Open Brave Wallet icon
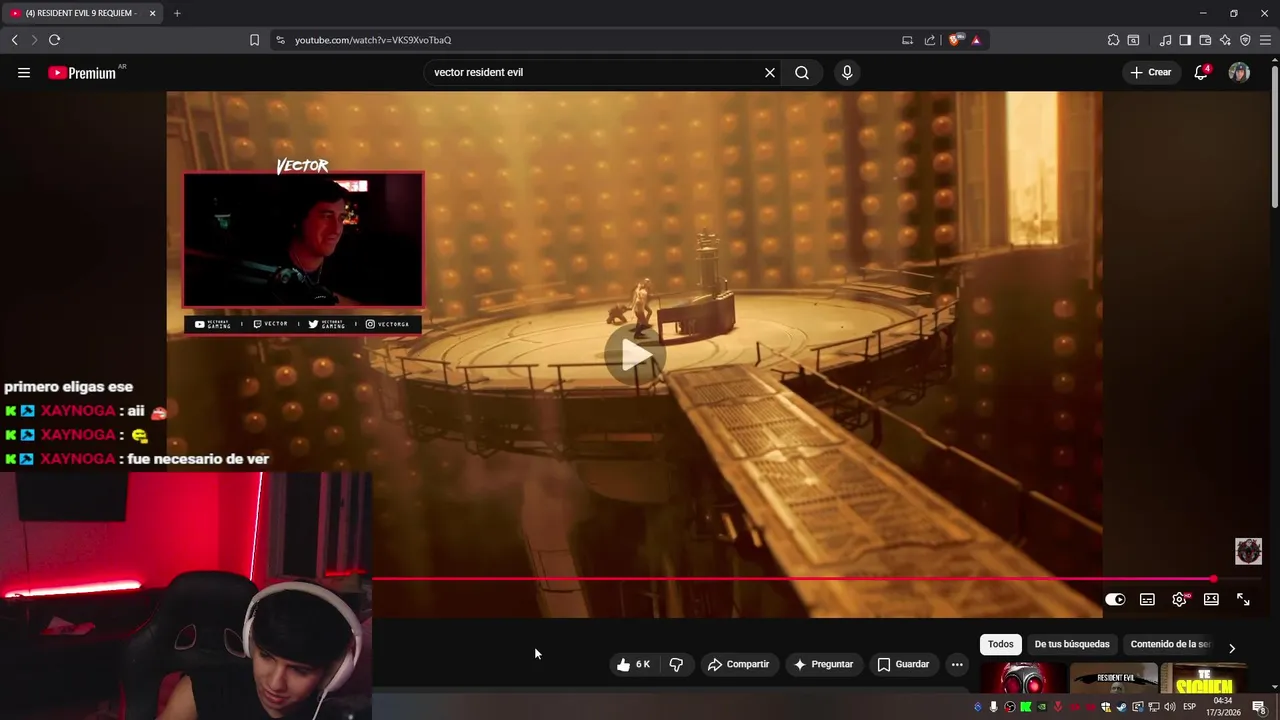The width and height of the screenshot is (1280, 720). [1205, 40]
